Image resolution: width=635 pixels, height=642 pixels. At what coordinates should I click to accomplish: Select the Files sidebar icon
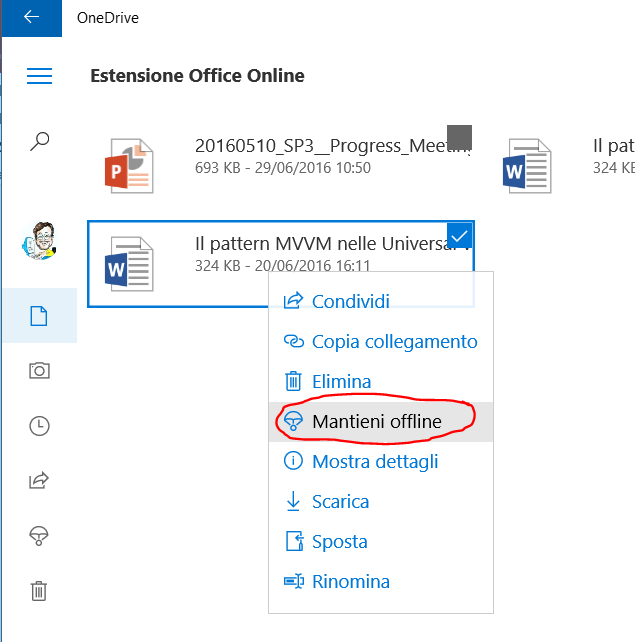tap(39, 316)
